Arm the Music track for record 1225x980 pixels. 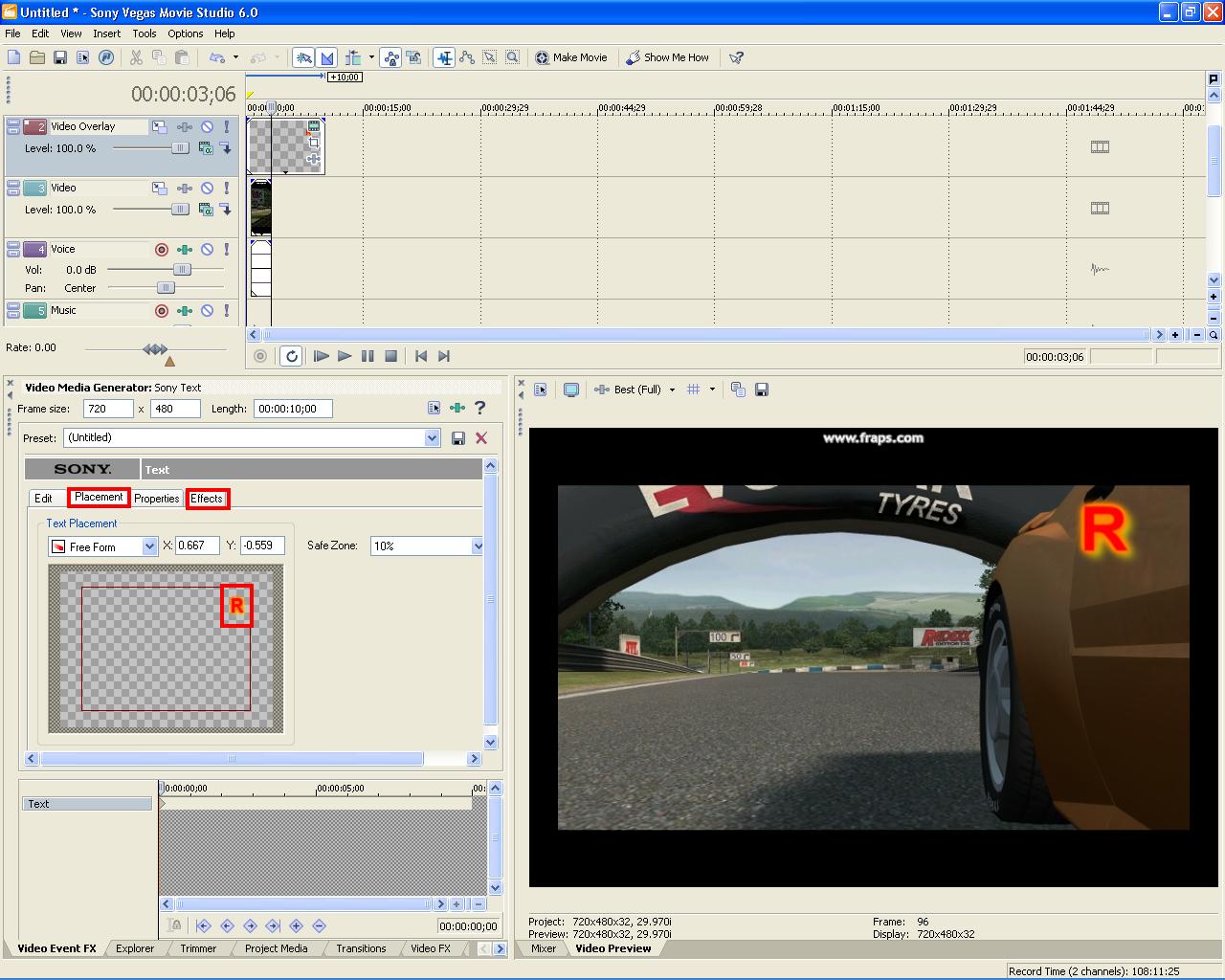162,311
